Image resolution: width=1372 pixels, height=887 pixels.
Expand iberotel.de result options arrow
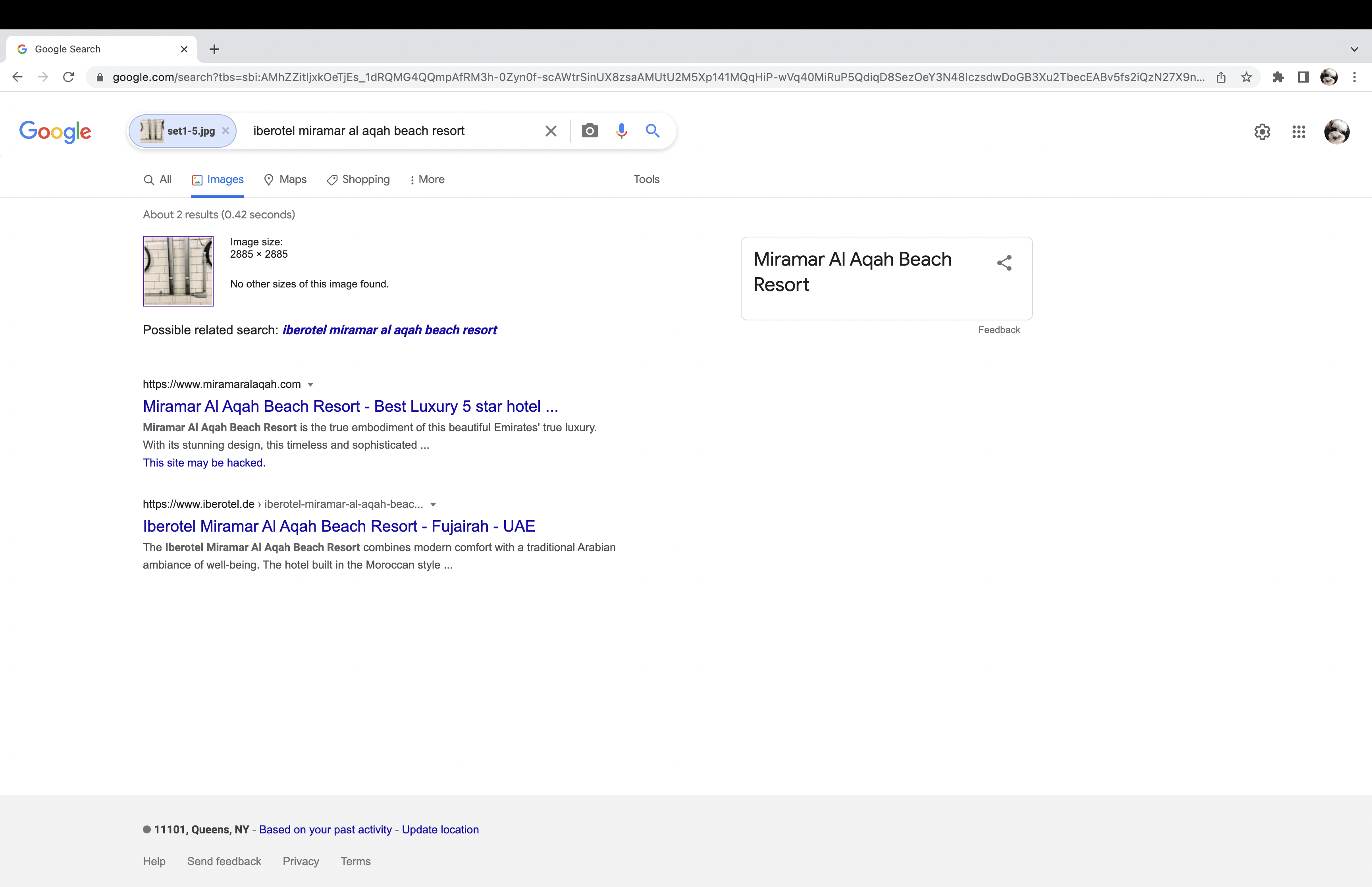tap(433, 505)
